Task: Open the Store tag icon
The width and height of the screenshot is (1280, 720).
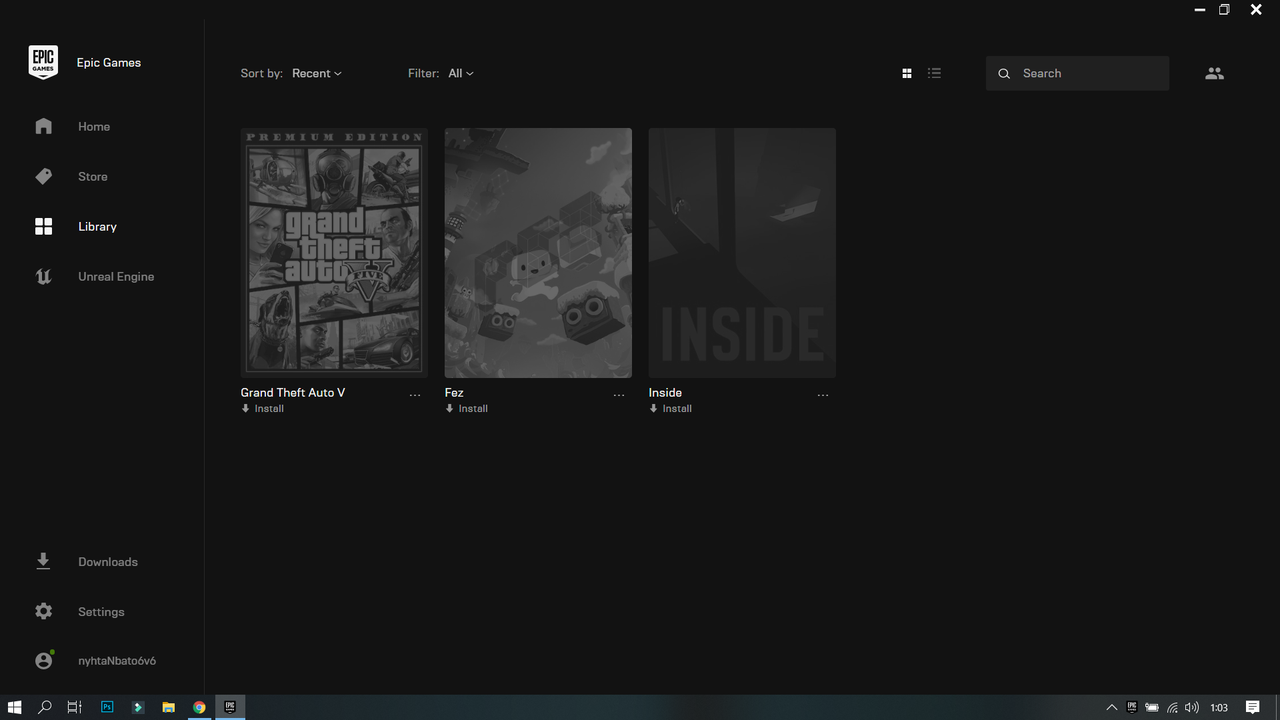Action: coord(43,176)
